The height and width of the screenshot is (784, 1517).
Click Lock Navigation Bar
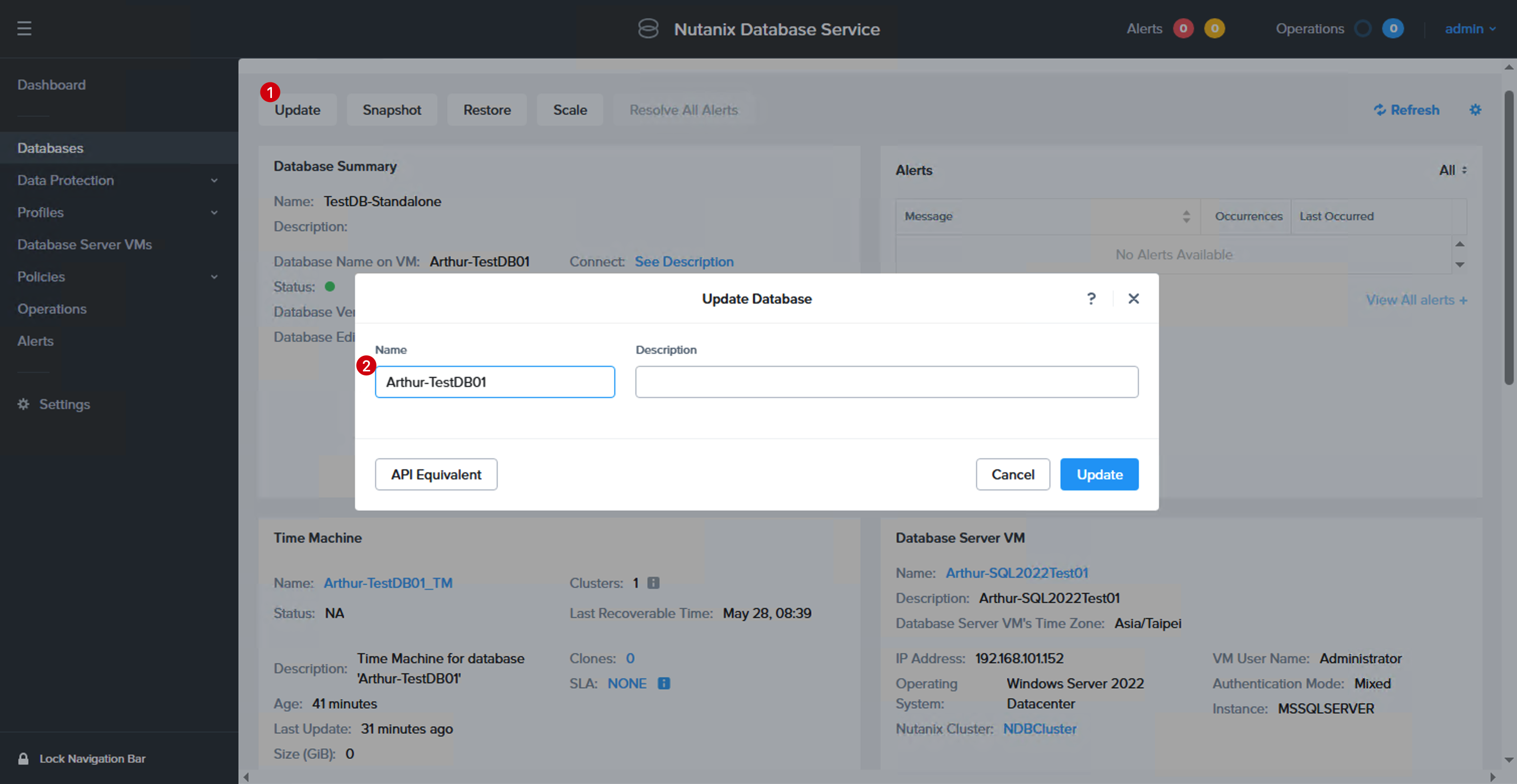pos(92,759)
